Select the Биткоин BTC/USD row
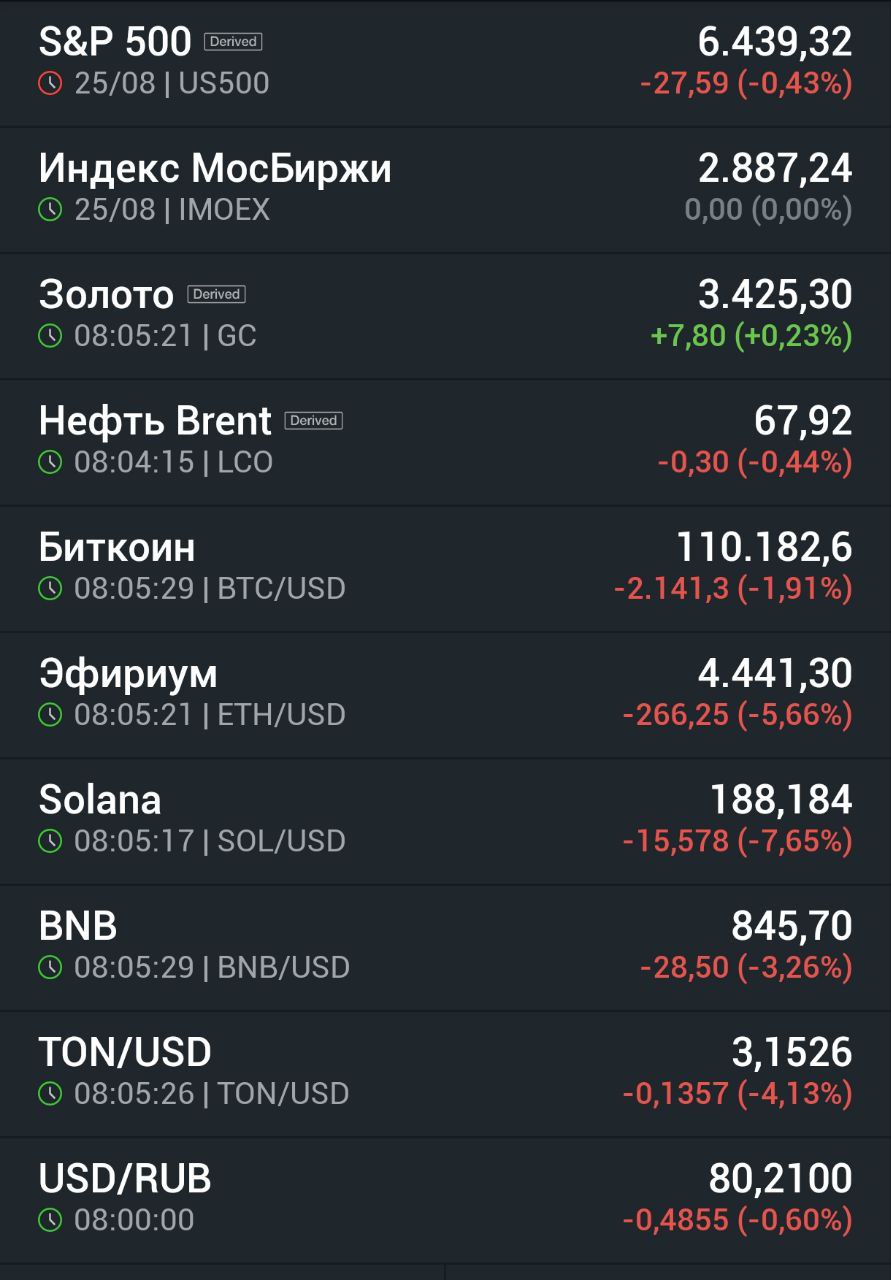 (445, 568)
